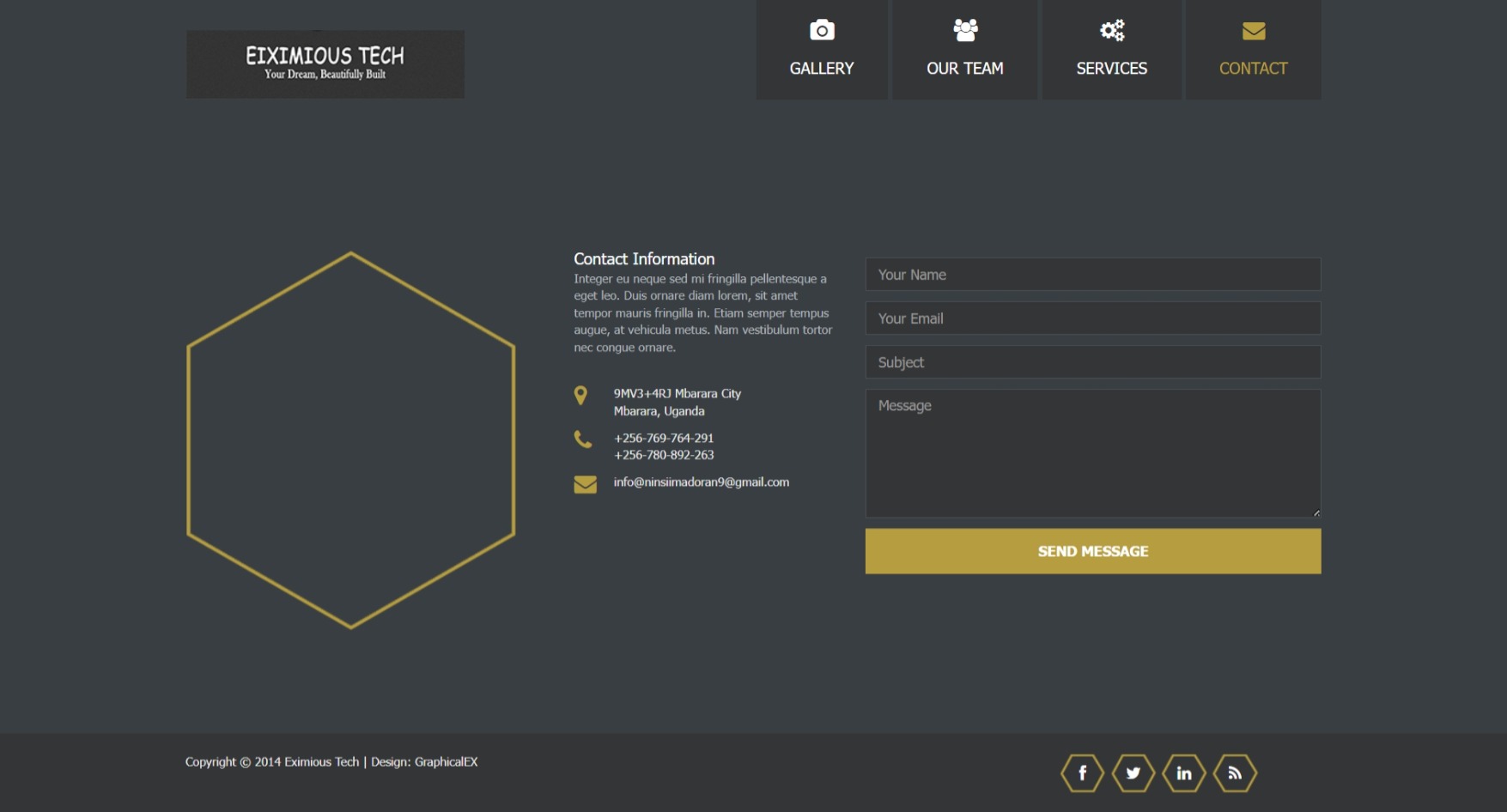Select the LinkedIn icon in footer
The image size is (1507, 812).
pos(1183,773)
